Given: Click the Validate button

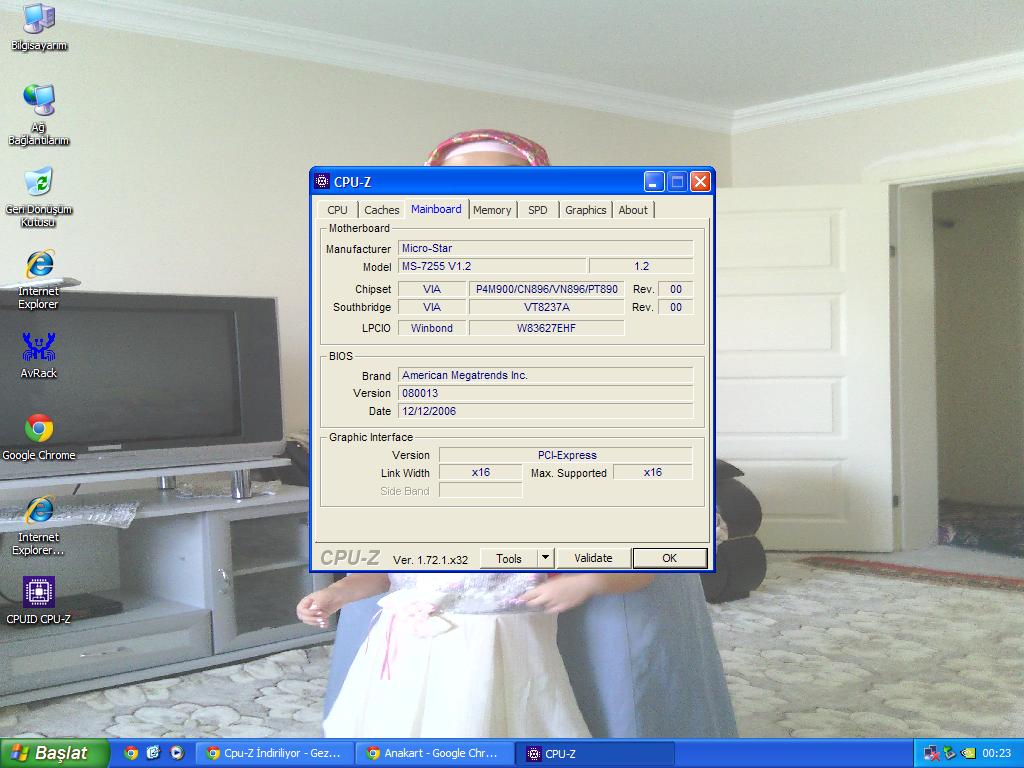Looking at the screenshot, I should (x=593, y=558).
